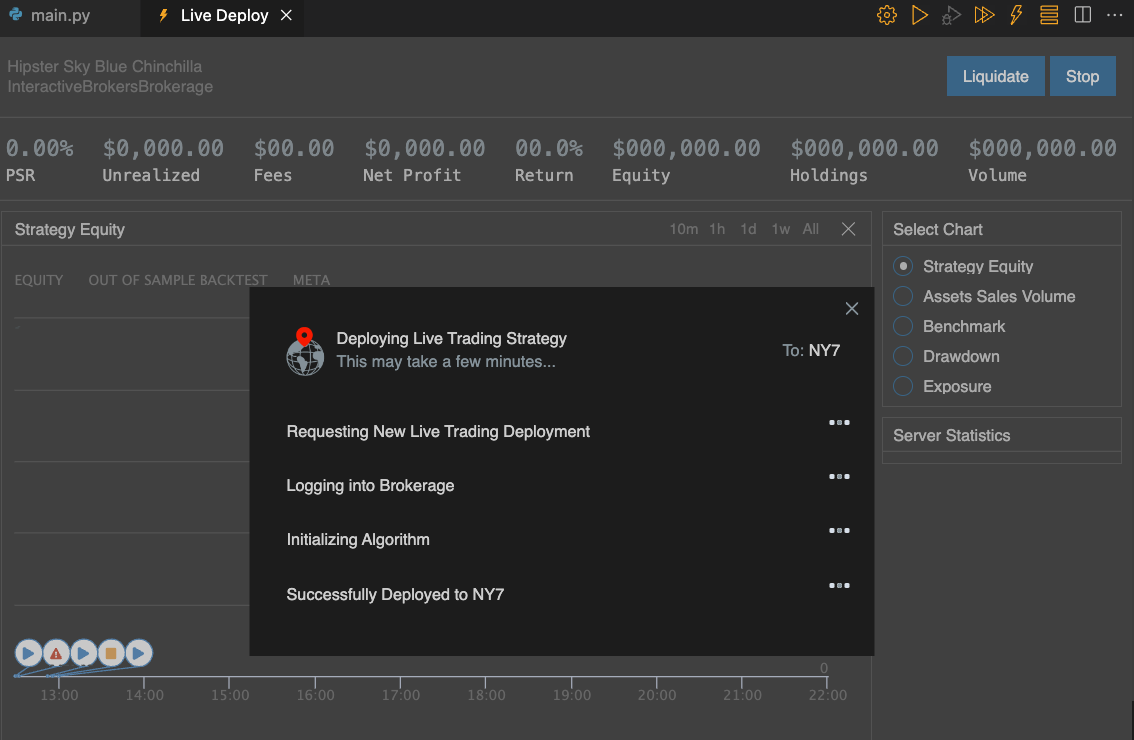Open the settings gear in the editor toolbar

886,15
